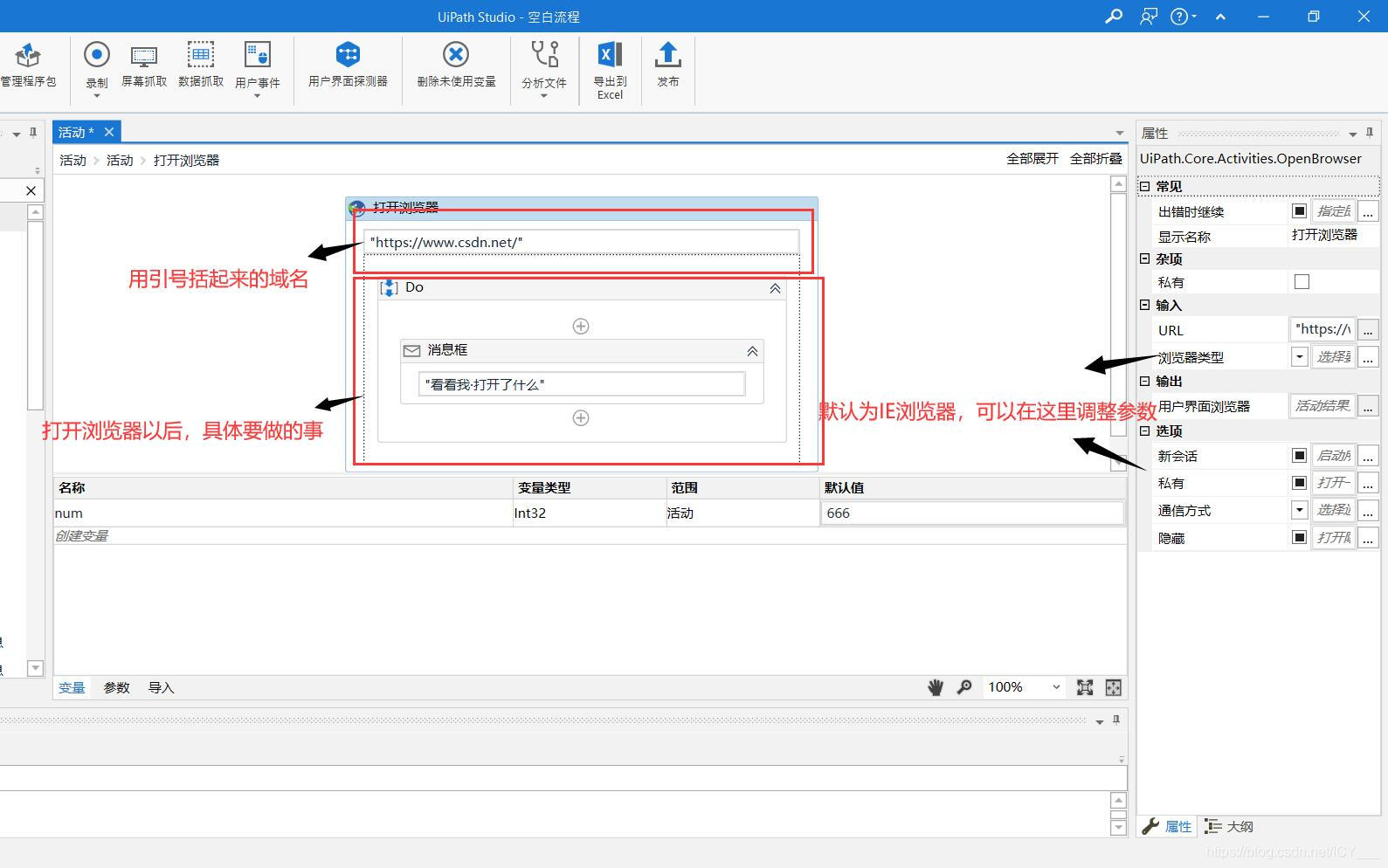Toggle the Private checkbox under 选项
This screenshot has height=868, width=1388.
pyautogui.click(x=1300, y=482)
